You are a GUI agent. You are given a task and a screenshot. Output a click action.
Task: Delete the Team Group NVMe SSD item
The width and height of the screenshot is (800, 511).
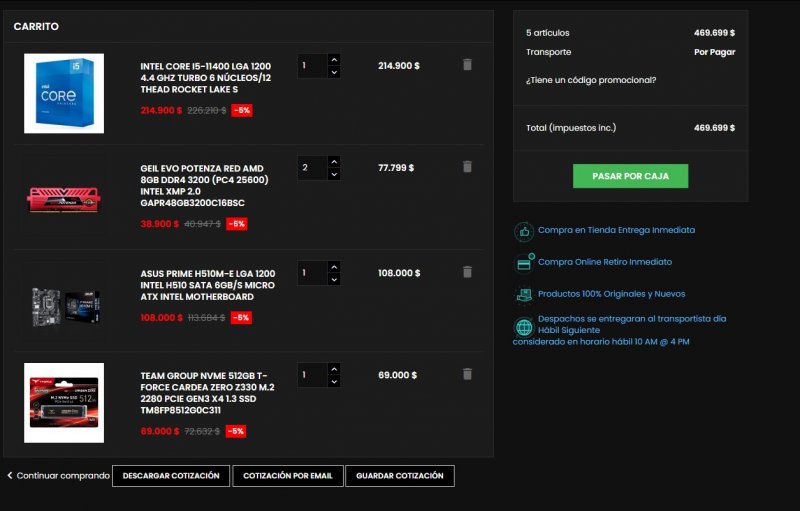(467, 374)
